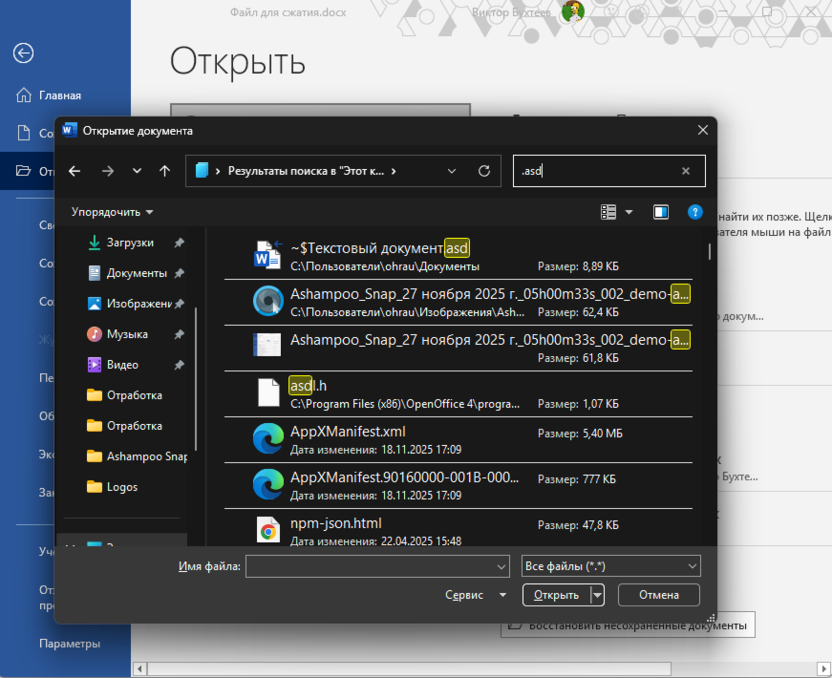Image resolution: width=832 pixels, height=678 pixels.
Task: Clear the .asd search text
Action: (685, 171)
